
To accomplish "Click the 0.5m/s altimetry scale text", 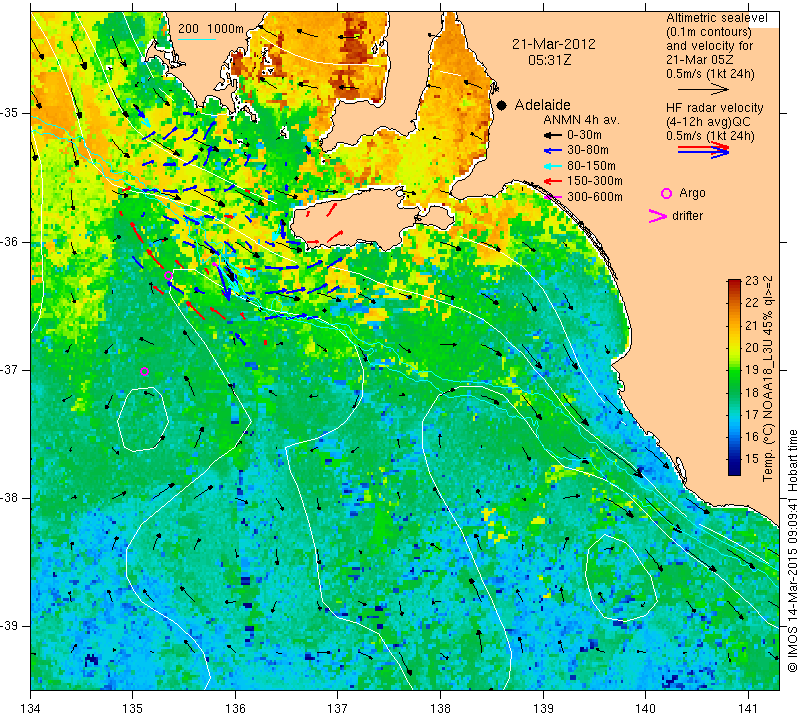I will (x=710, y=74).
